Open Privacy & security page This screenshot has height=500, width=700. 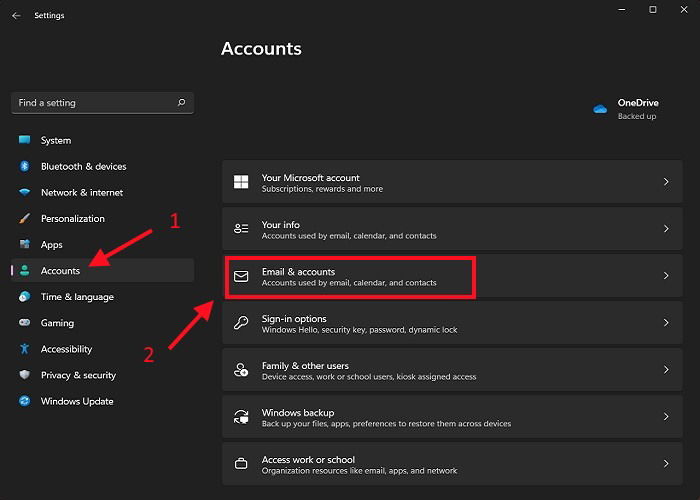(78, 375)
